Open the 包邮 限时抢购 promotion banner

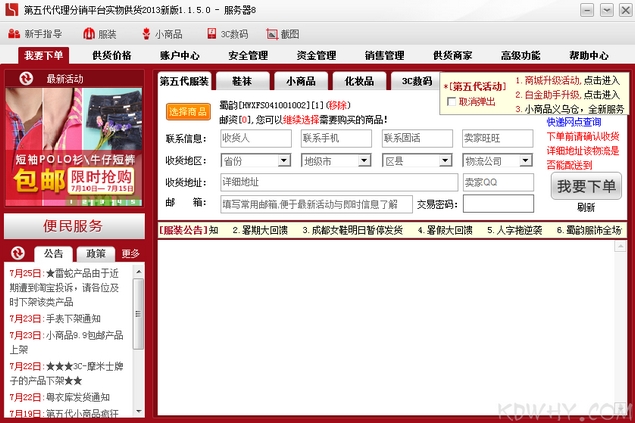(x=74, y=147)
